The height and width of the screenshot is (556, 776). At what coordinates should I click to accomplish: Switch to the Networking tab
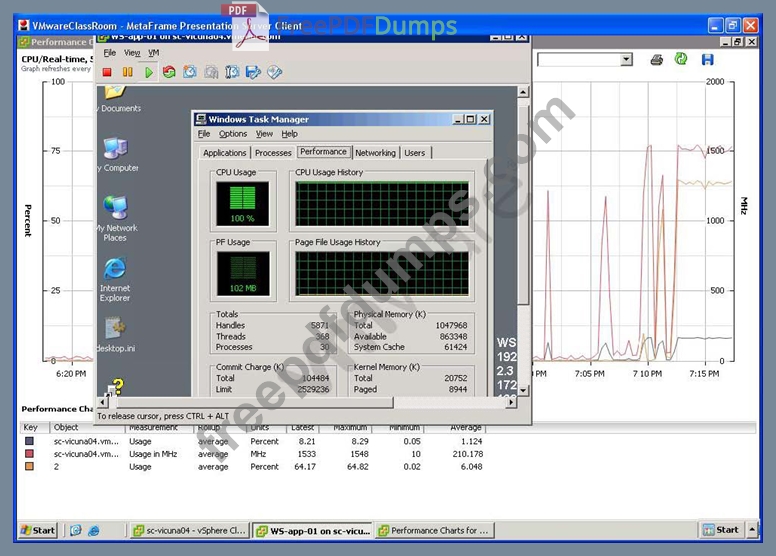pyautogui.click(x=375, y=153)
